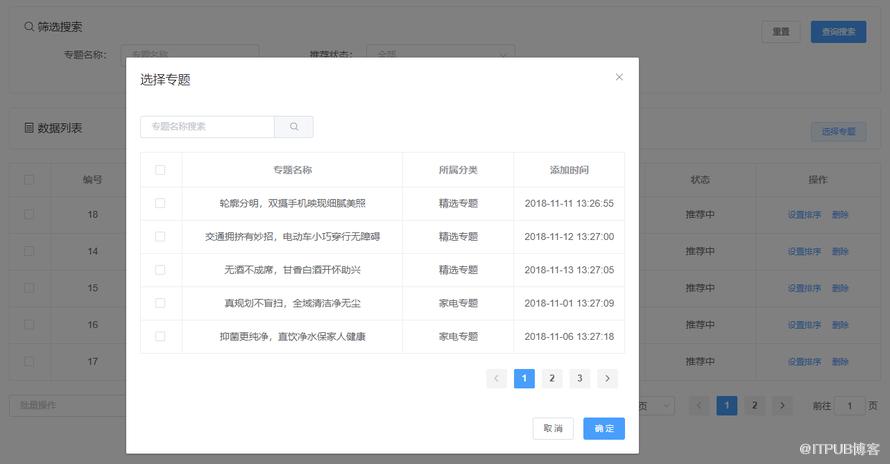Check the row 无酒不成席，甘香白酒开怀助兴

pos(160,270)
